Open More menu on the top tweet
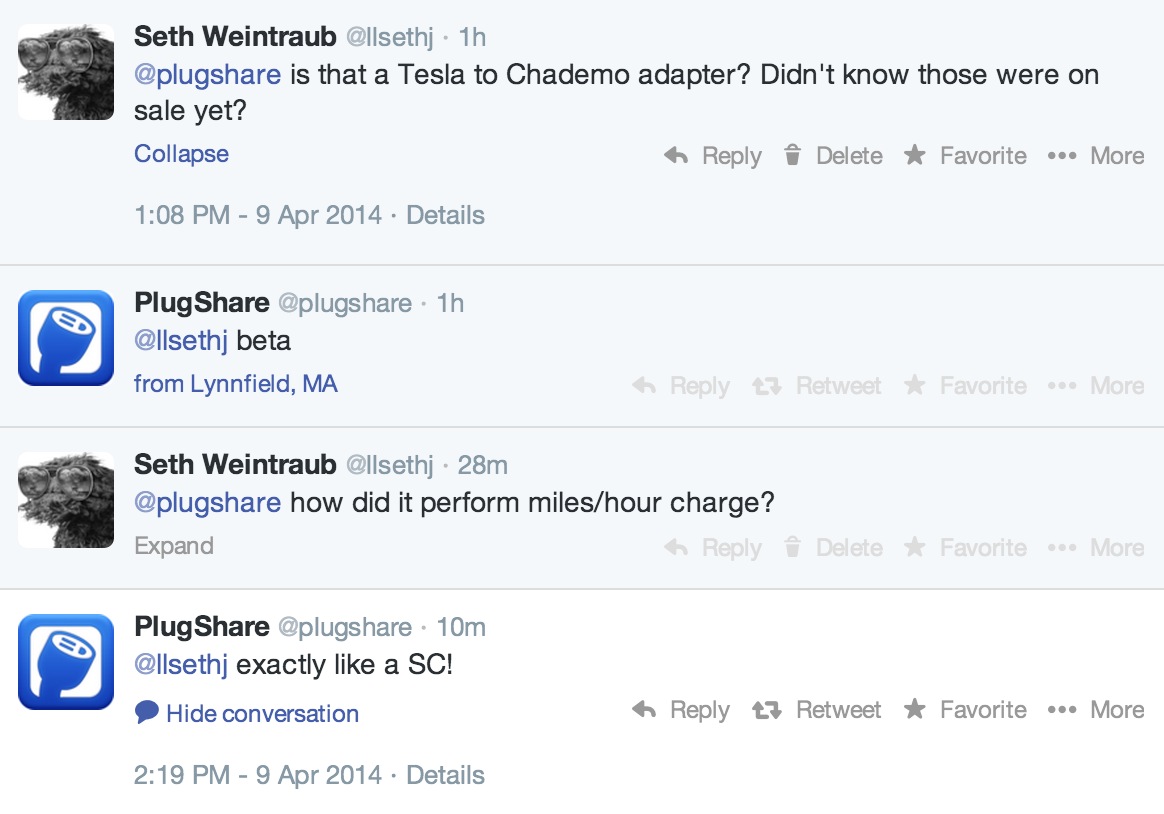The image size is (1164, 814). (x=1096, y=156)
